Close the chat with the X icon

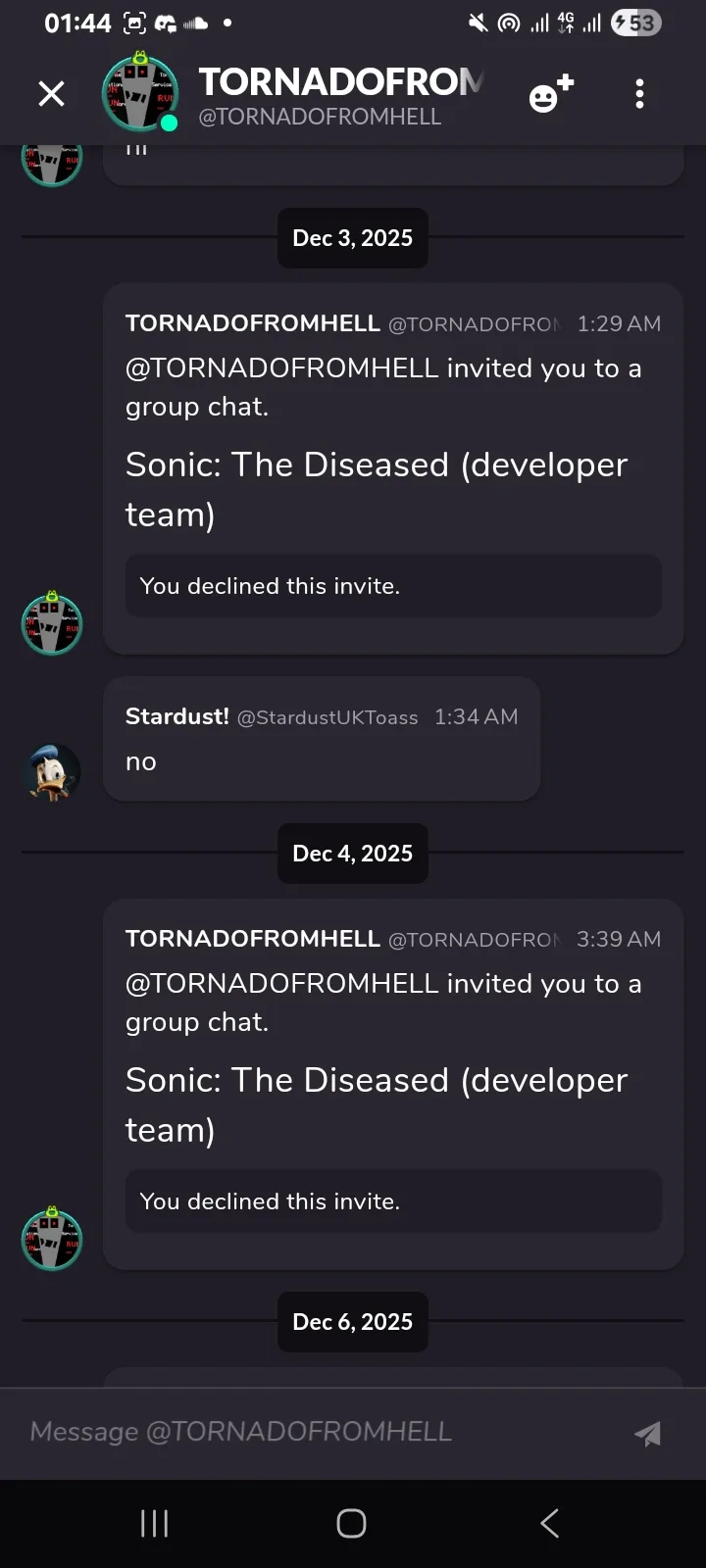(51, 94)
